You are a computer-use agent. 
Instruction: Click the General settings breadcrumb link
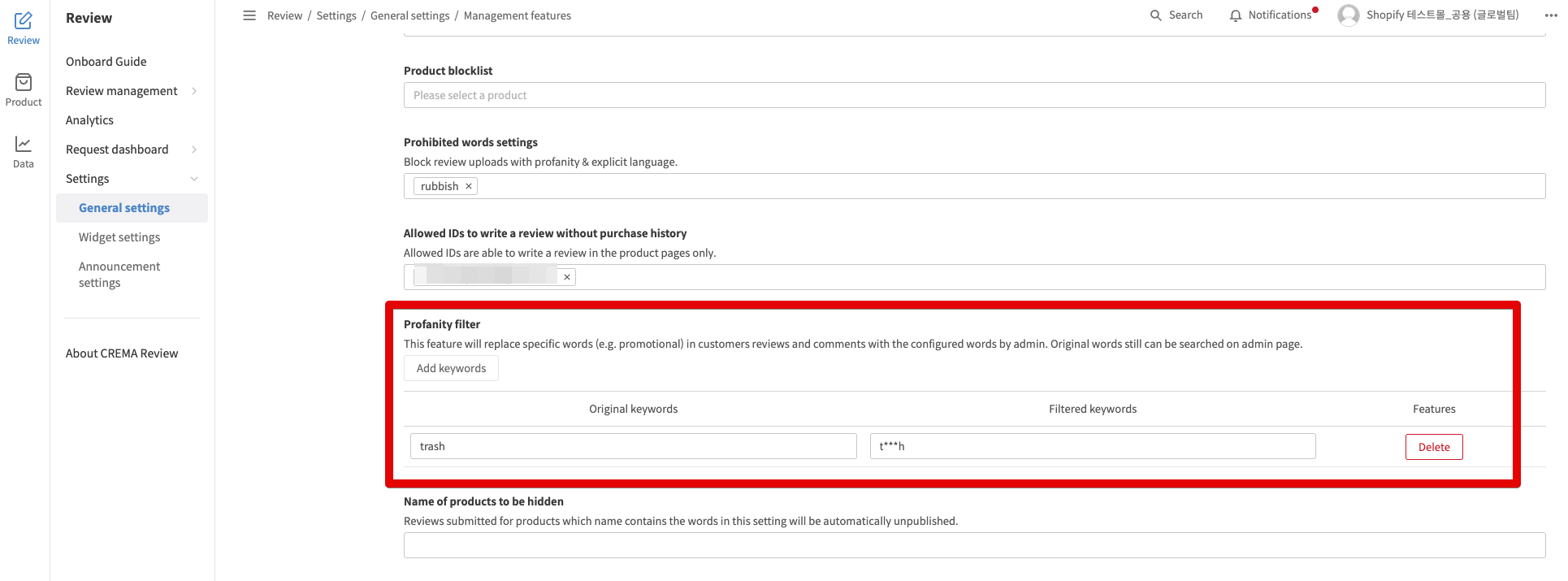pyautogui.click(x=409, y=15)
